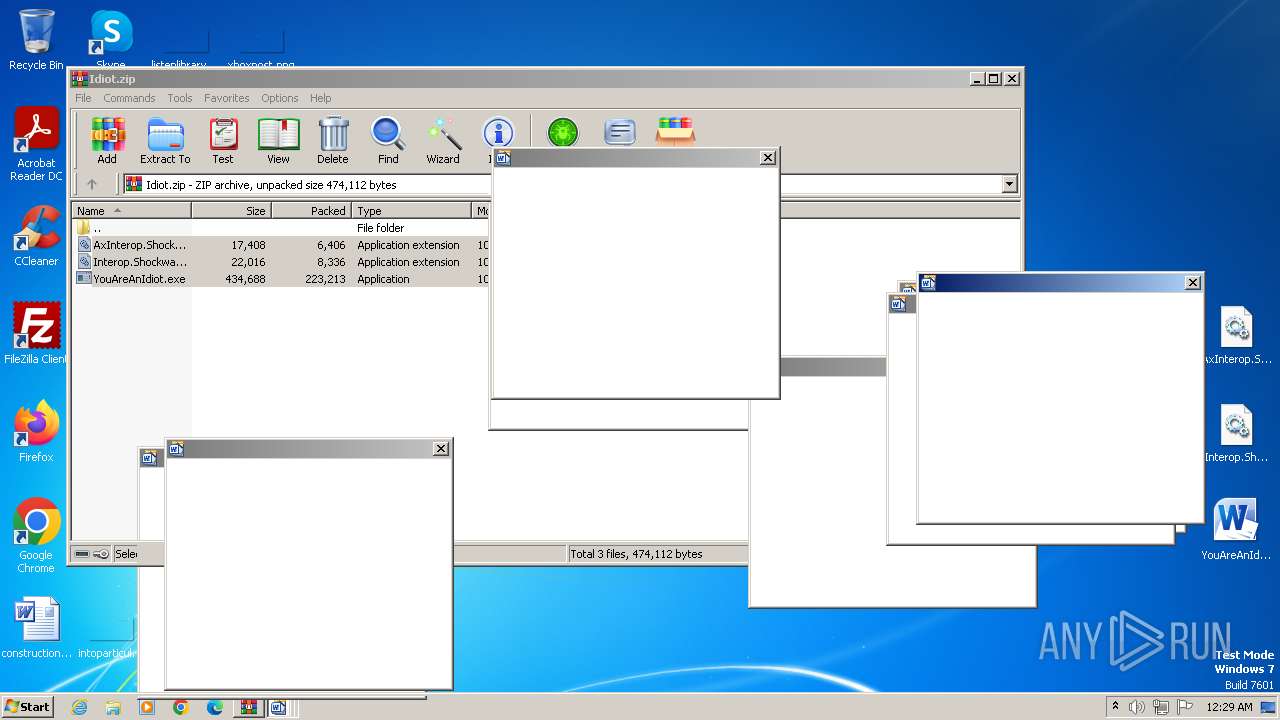Click the Delete trash can icon
The height and width of the screenshot is (720, 1280).
click(333, 141)
